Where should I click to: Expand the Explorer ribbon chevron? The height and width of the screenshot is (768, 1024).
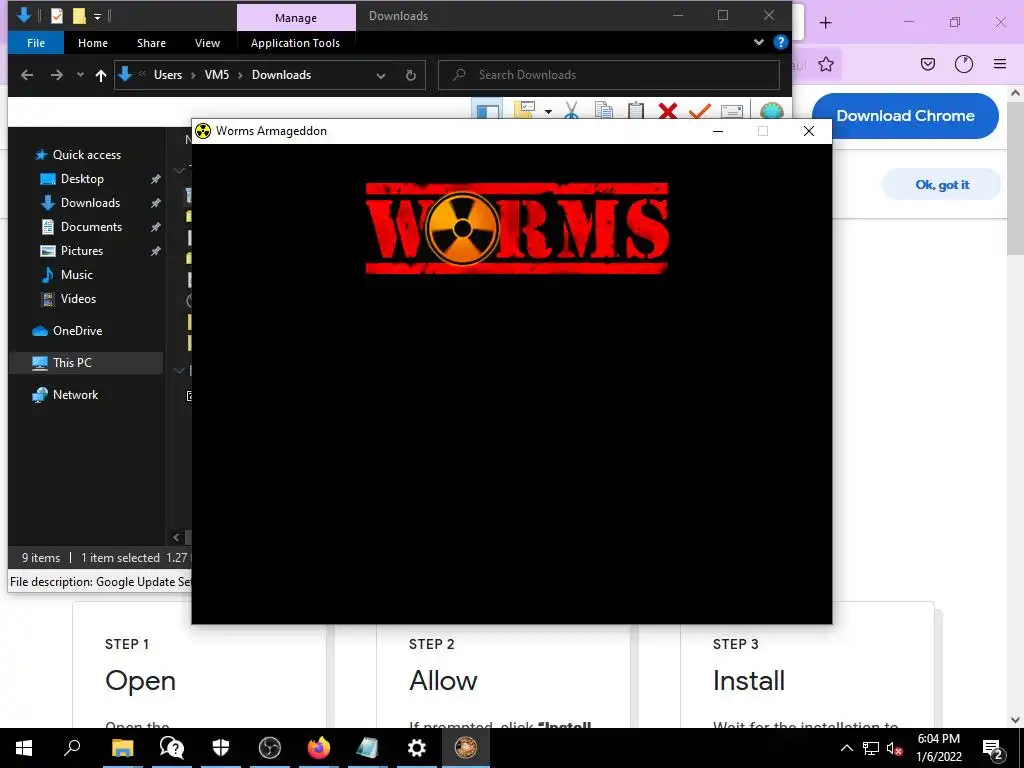tap(758, 42)
